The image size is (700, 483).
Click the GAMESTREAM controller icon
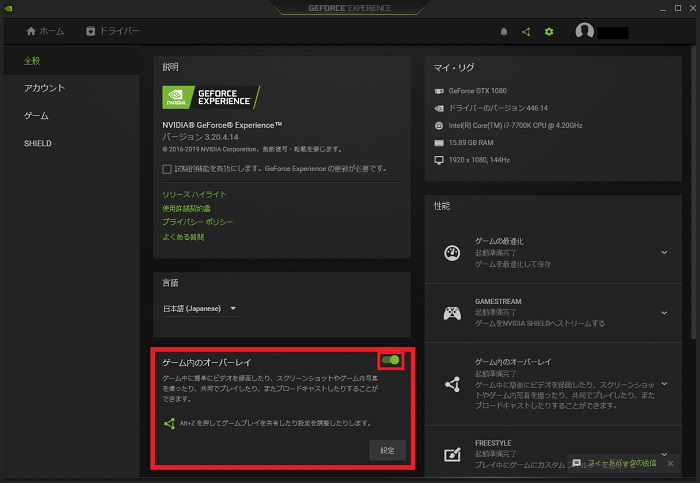click(452, 313)
